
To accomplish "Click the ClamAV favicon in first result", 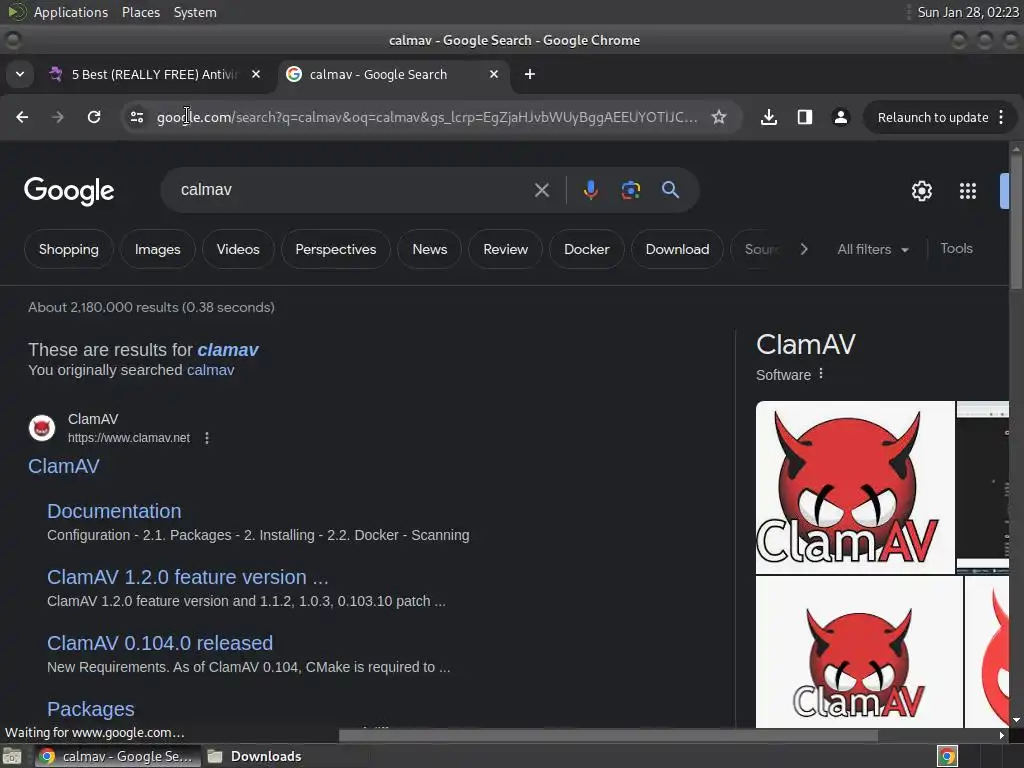I will click(x=42, y=428).
